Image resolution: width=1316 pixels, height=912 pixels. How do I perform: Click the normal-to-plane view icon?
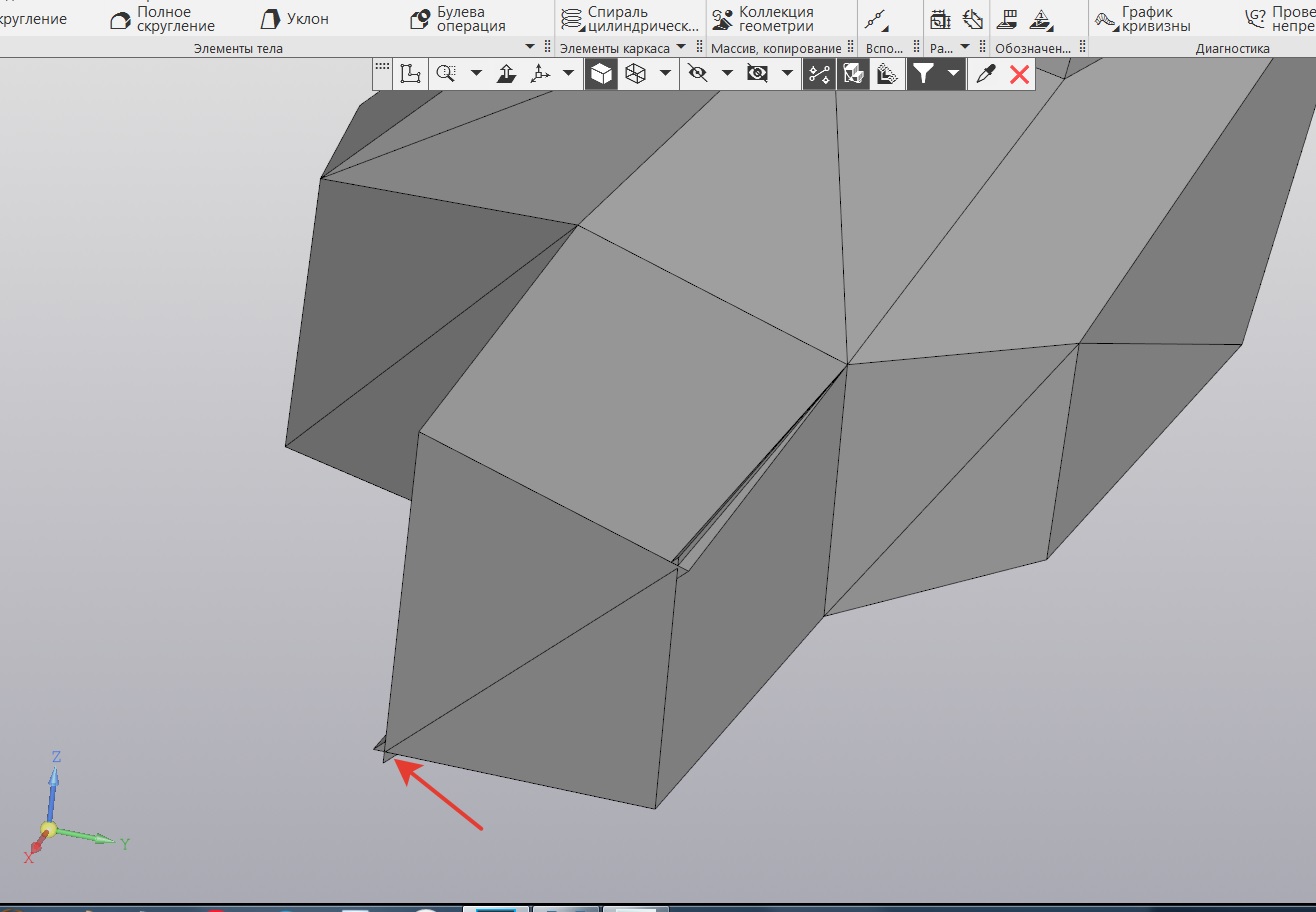(x=506, y=73)
